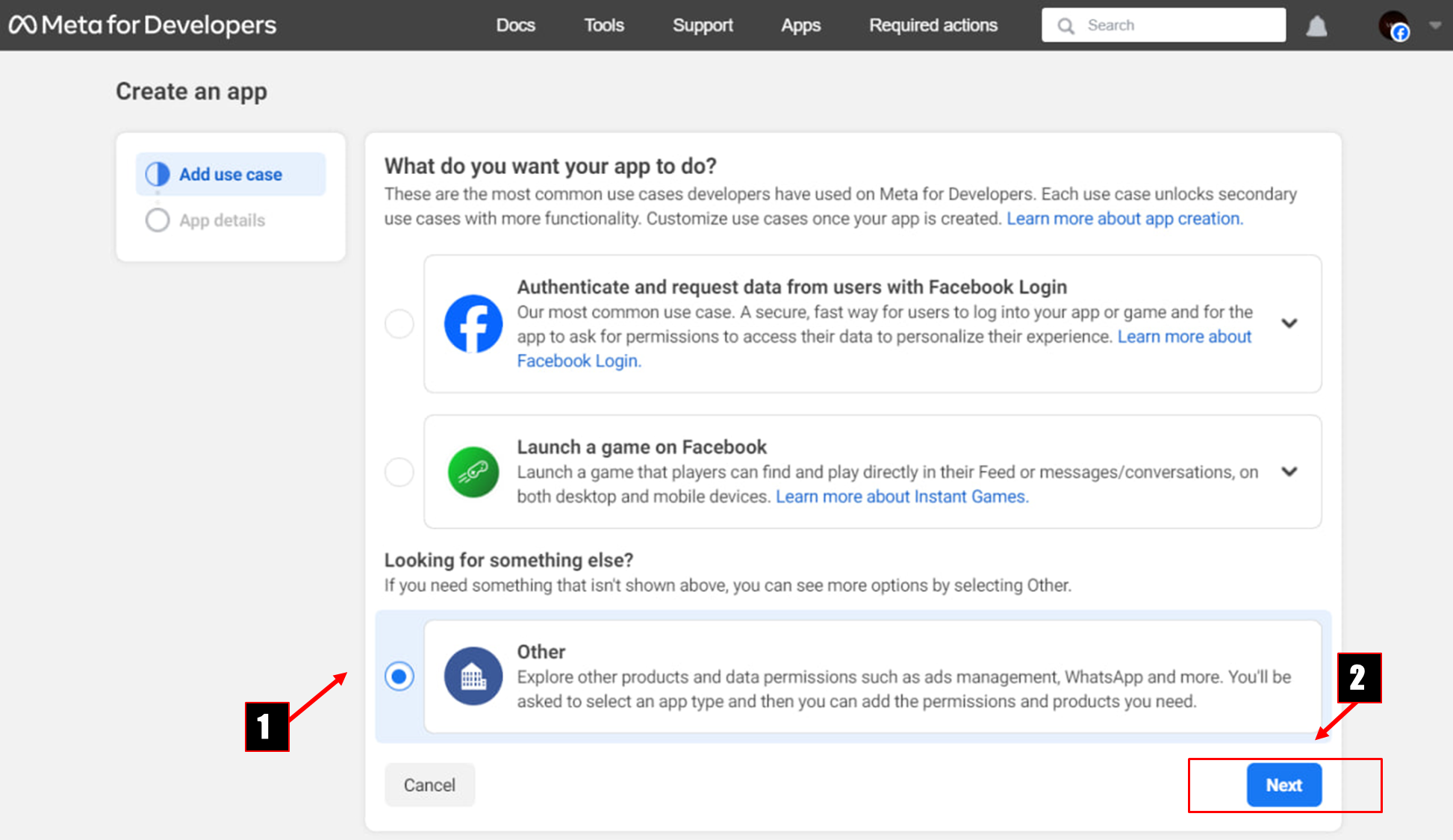Click the Meta for Developers logo
Screen dimensions: 1453x840
point(143,25)
